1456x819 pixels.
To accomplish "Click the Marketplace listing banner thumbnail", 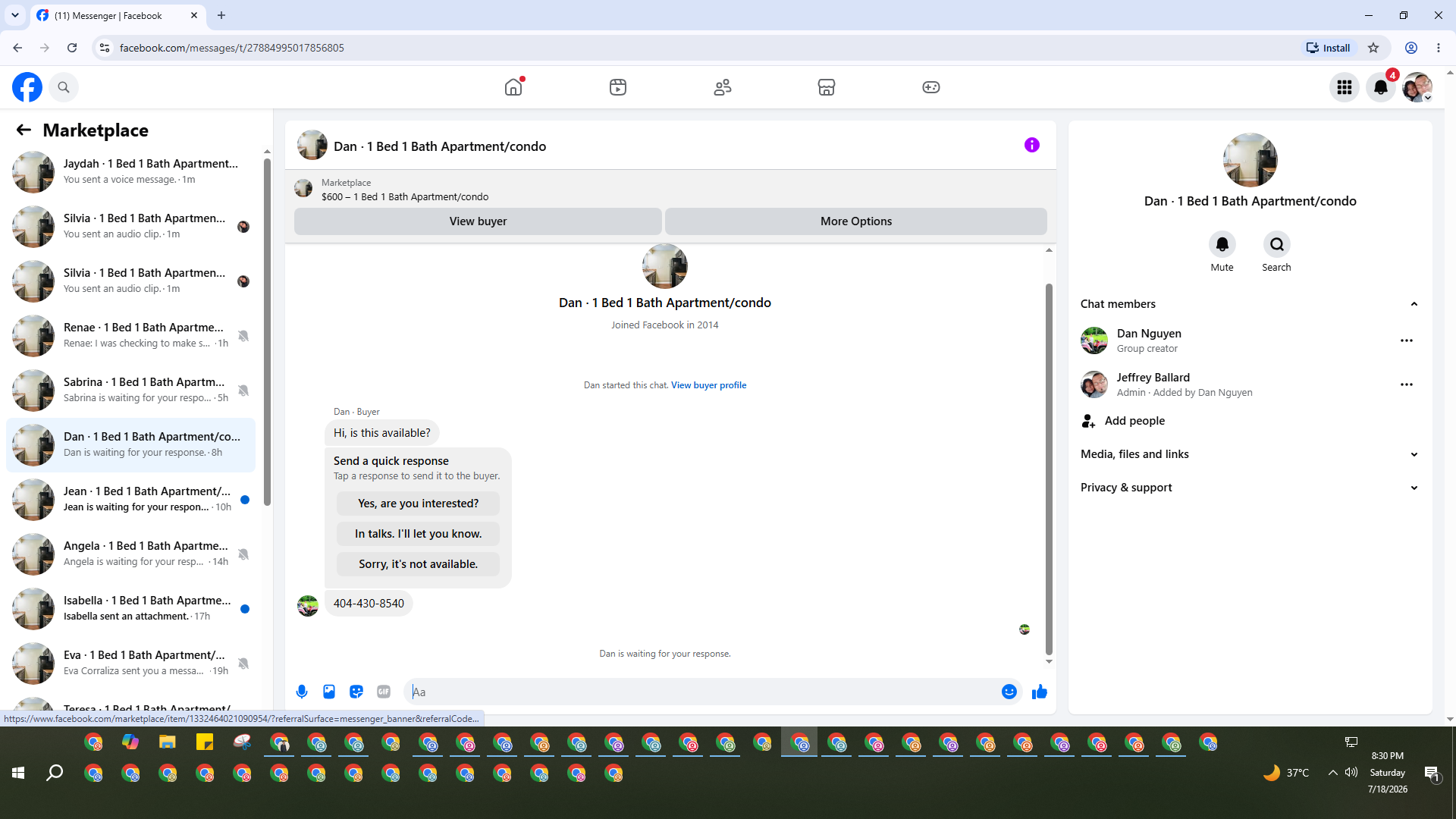I will (303, 189).
